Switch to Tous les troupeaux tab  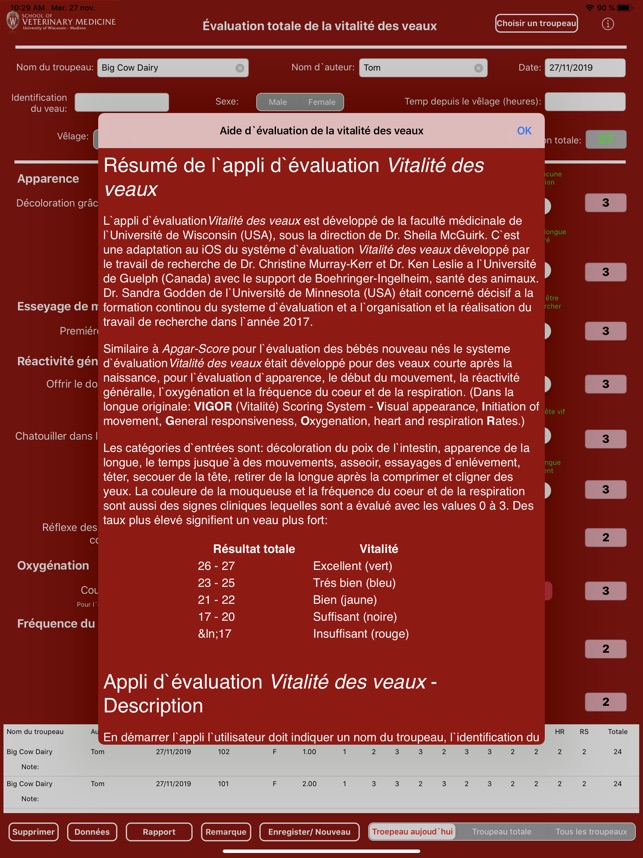click(x=591, y=832)
